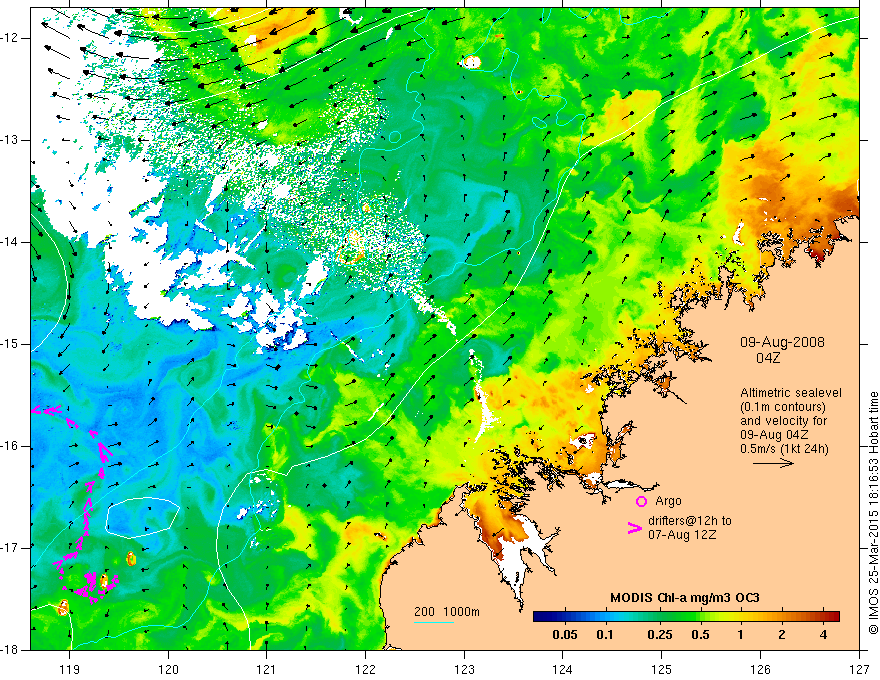Viewport: 880px width, 680px height.
Task: Click longitude axis label 127
Action: click(x=859, y=669)
